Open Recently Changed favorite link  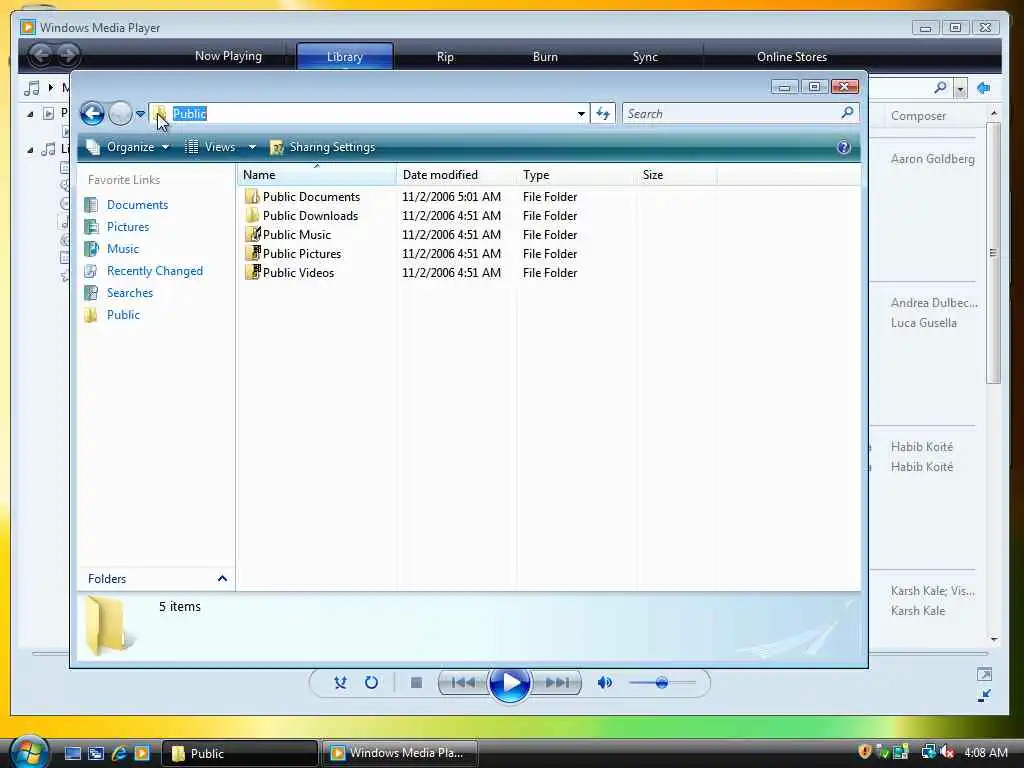(155, 271)
